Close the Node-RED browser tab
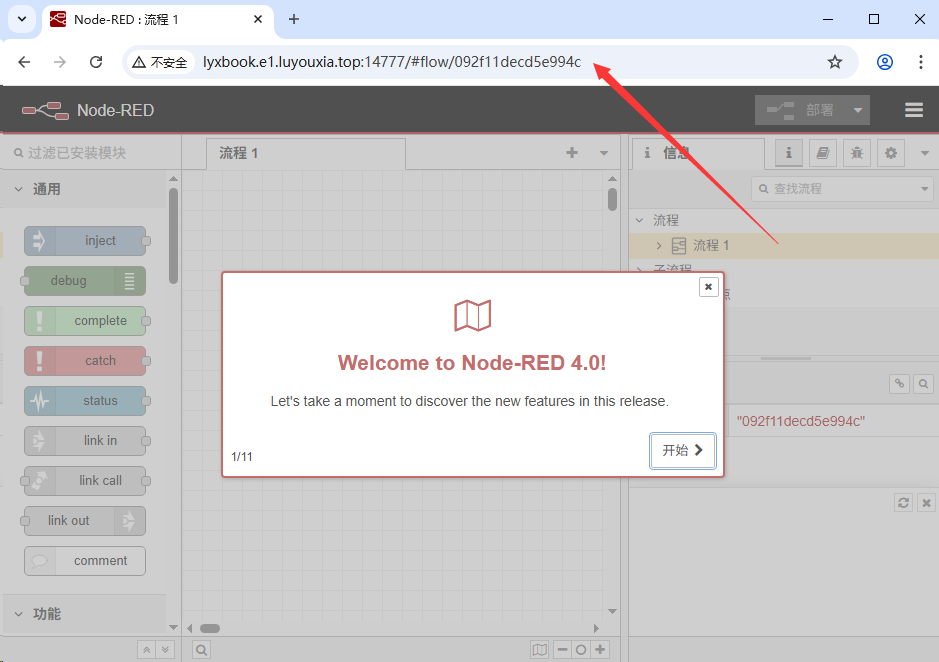939x662 pixels. pyautogui.click(x=258, y=19)
